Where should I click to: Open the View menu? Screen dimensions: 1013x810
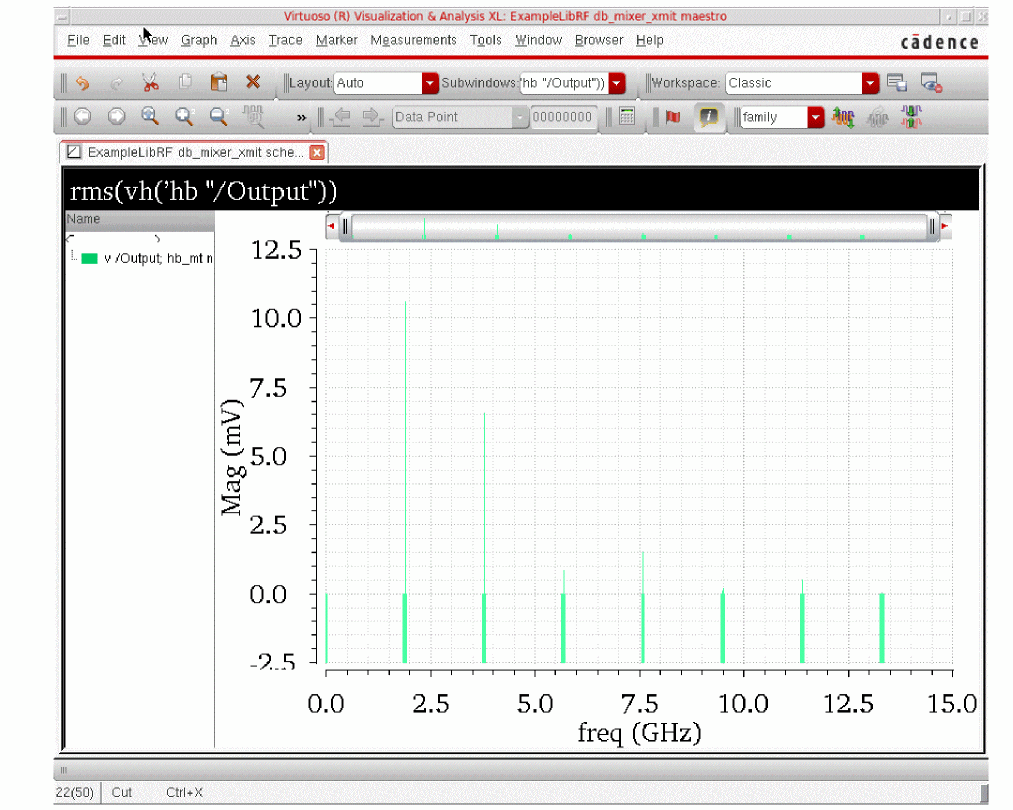(153, 40)
